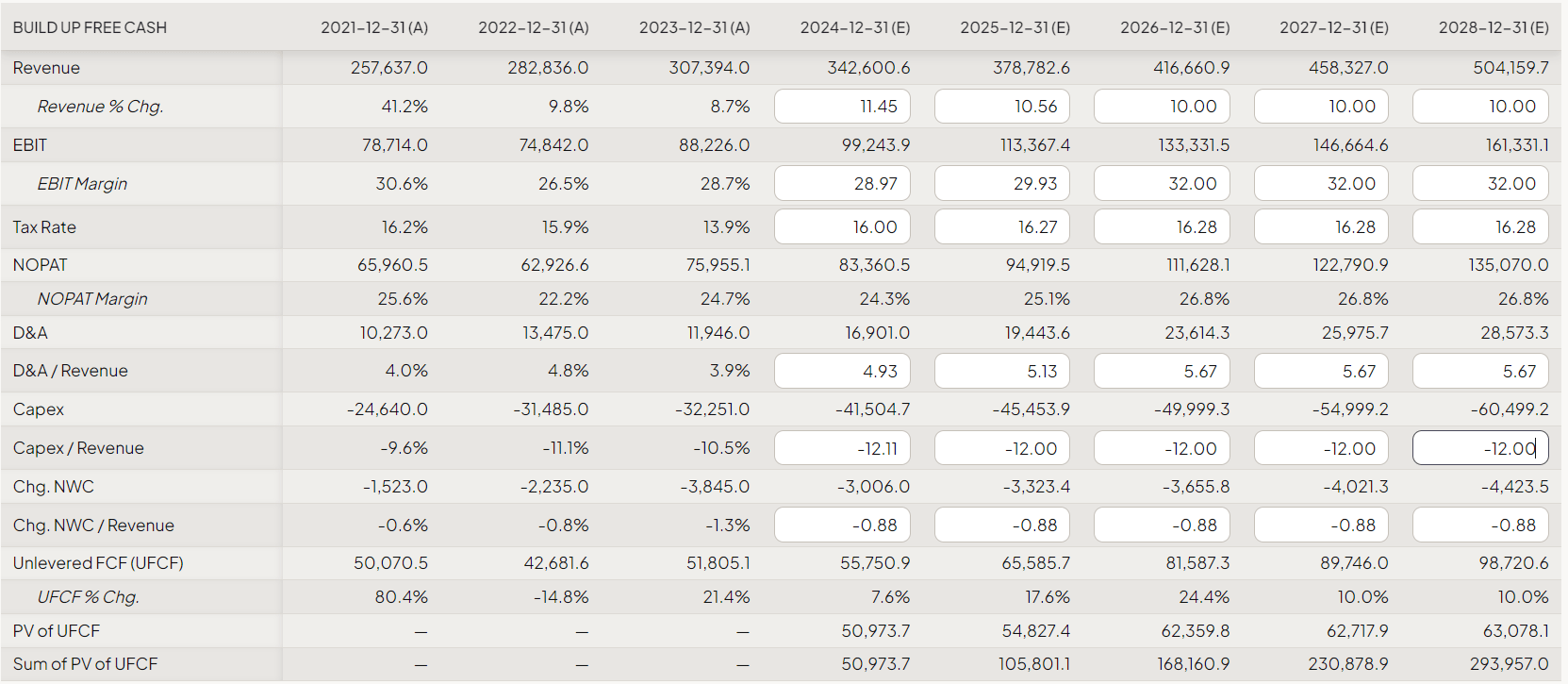This screenshot has height=684, width=1568.
Task: Focus the 2026 Capex / Revenue field
Action: [x=1161, y=448]
